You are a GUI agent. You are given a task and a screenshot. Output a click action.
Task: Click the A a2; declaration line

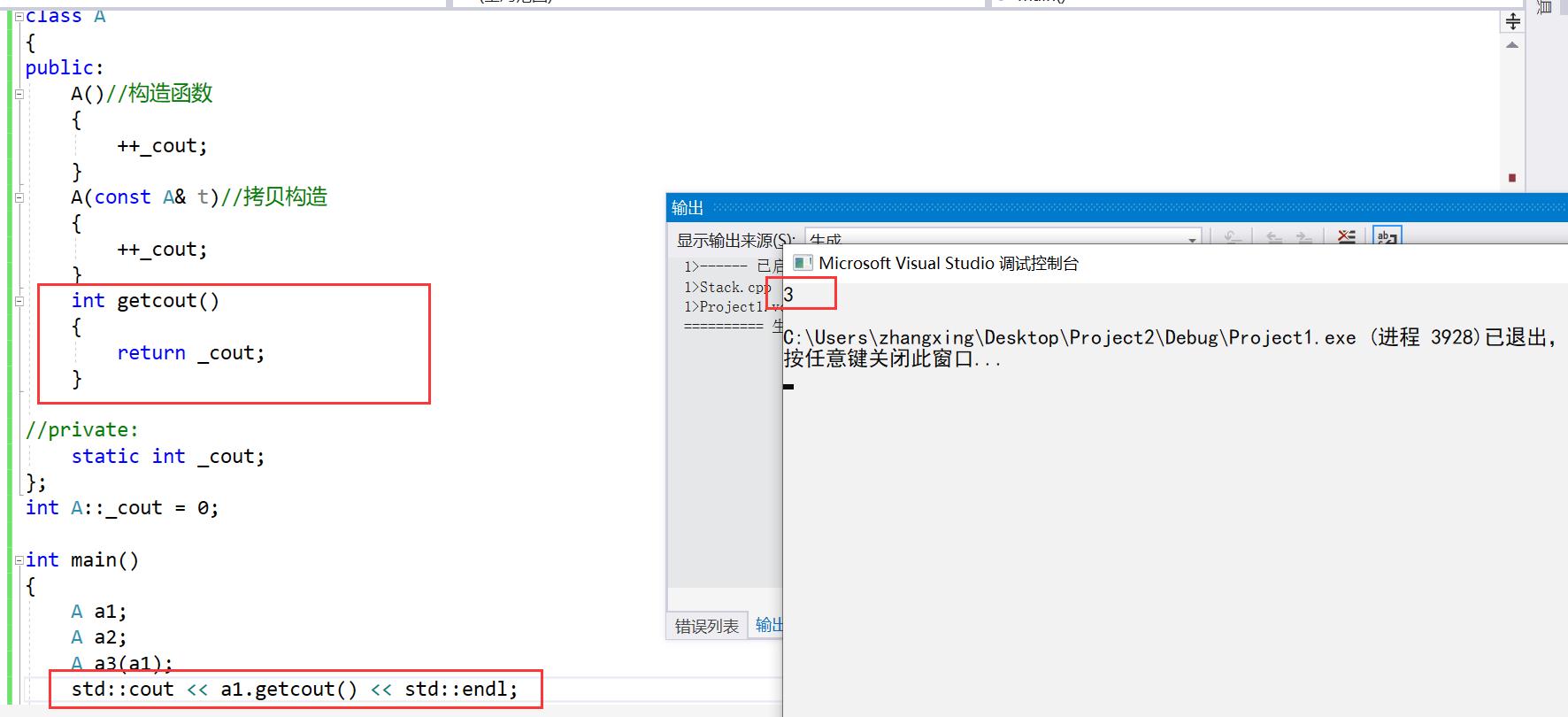(x=99, y=637)
